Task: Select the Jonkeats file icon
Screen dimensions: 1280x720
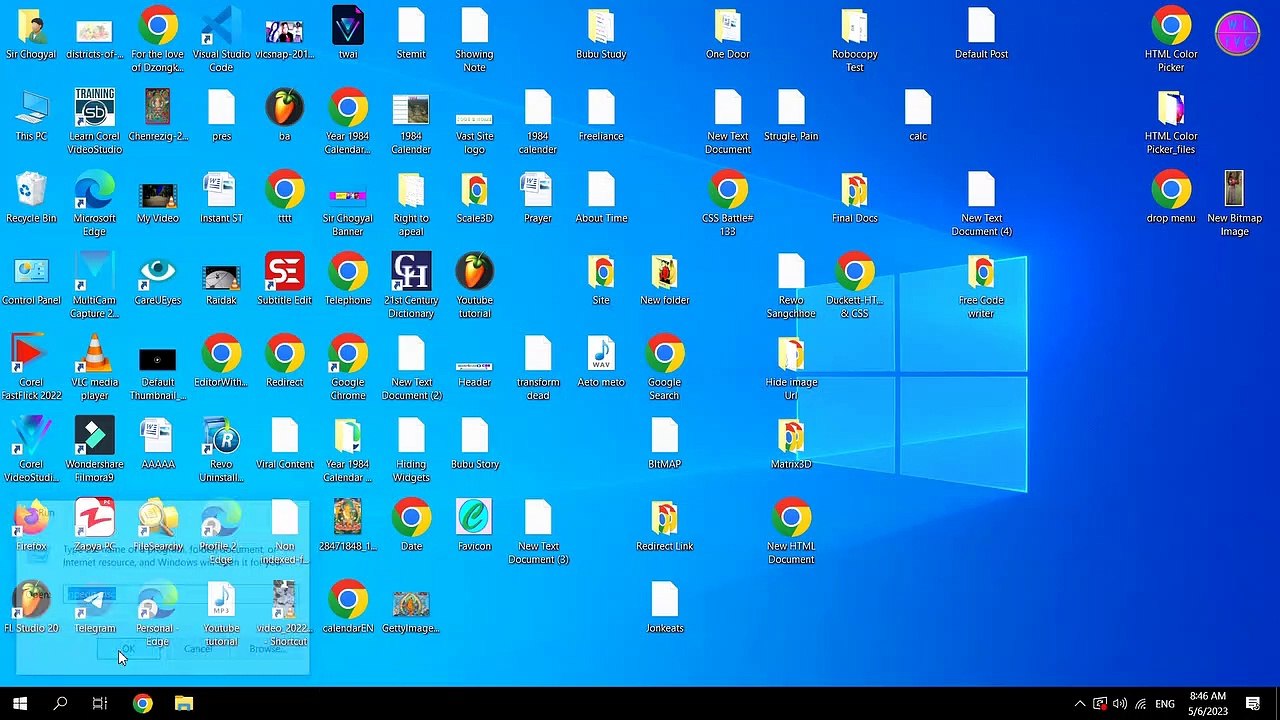Action: click(x=664, y=607)
